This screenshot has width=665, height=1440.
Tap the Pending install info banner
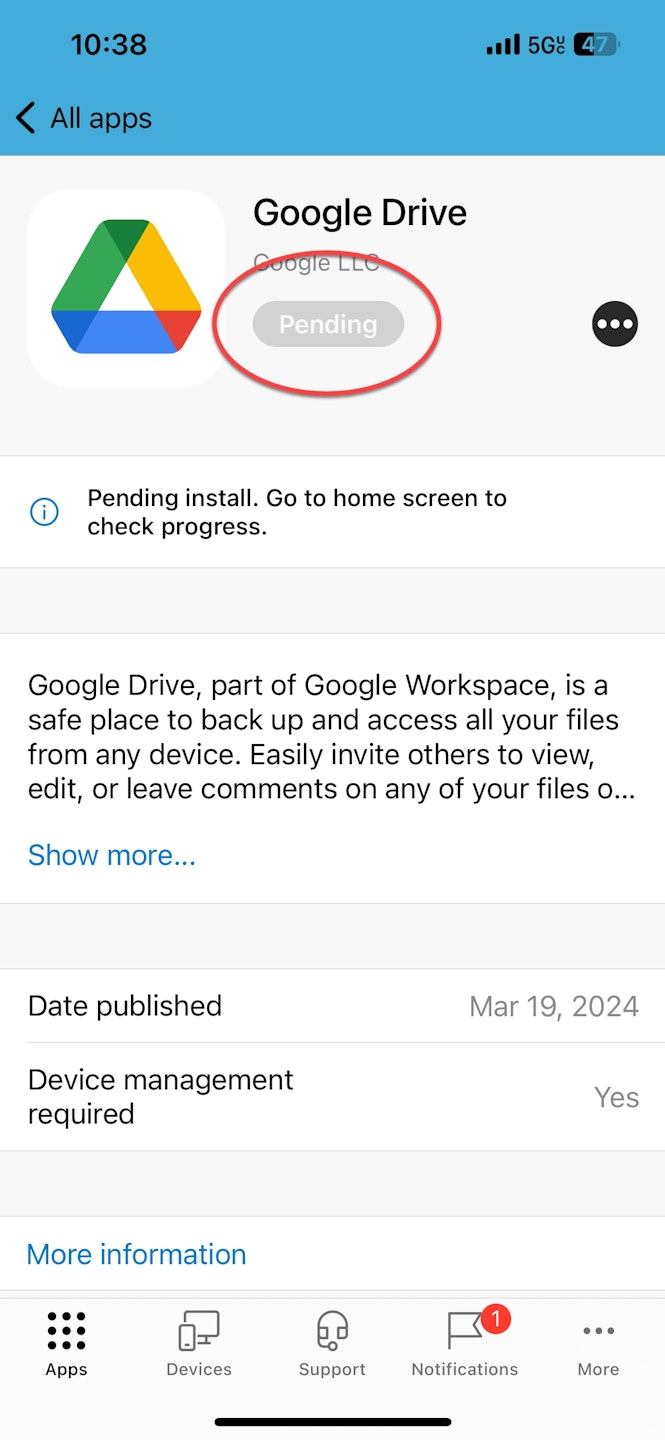coord(332,512)
